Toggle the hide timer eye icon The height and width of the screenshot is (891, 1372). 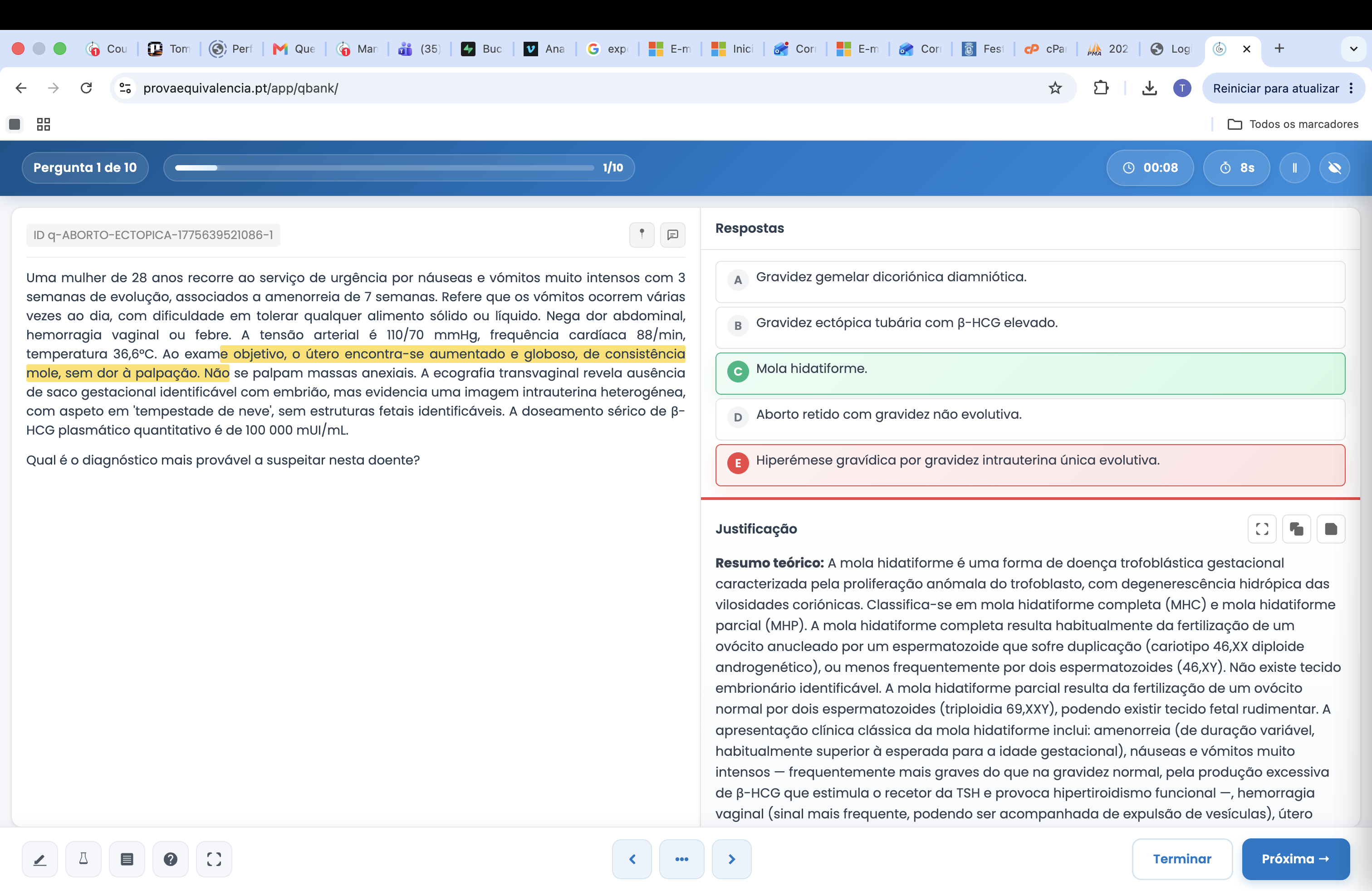tap(1334, 168)
